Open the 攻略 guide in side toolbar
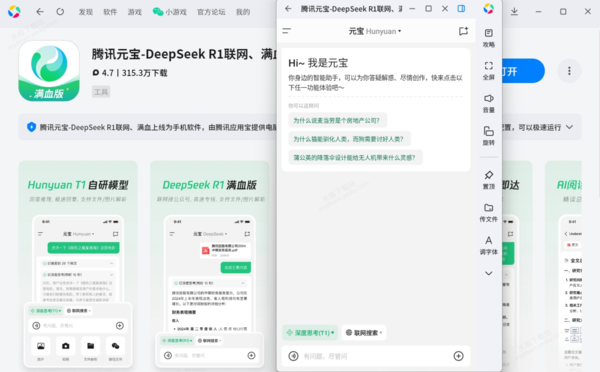Screen dimensions: 600x372 pos(489,38)
